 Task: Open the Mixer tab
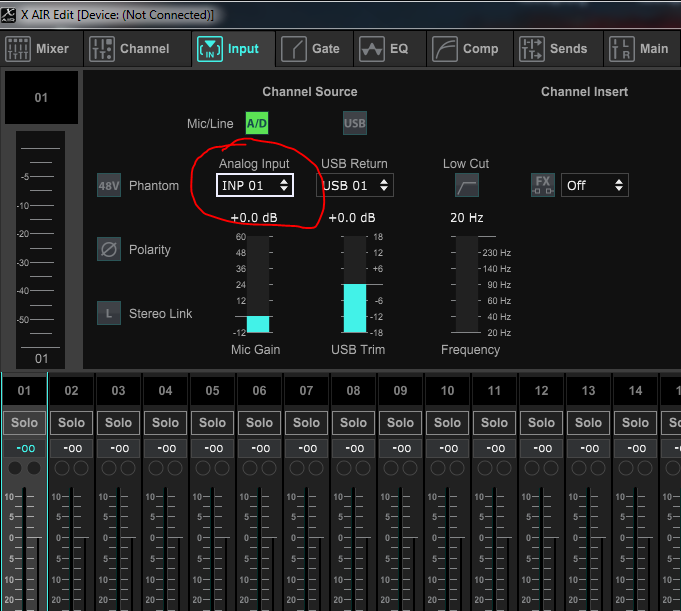pyautogui.click(x=41, y=49)
